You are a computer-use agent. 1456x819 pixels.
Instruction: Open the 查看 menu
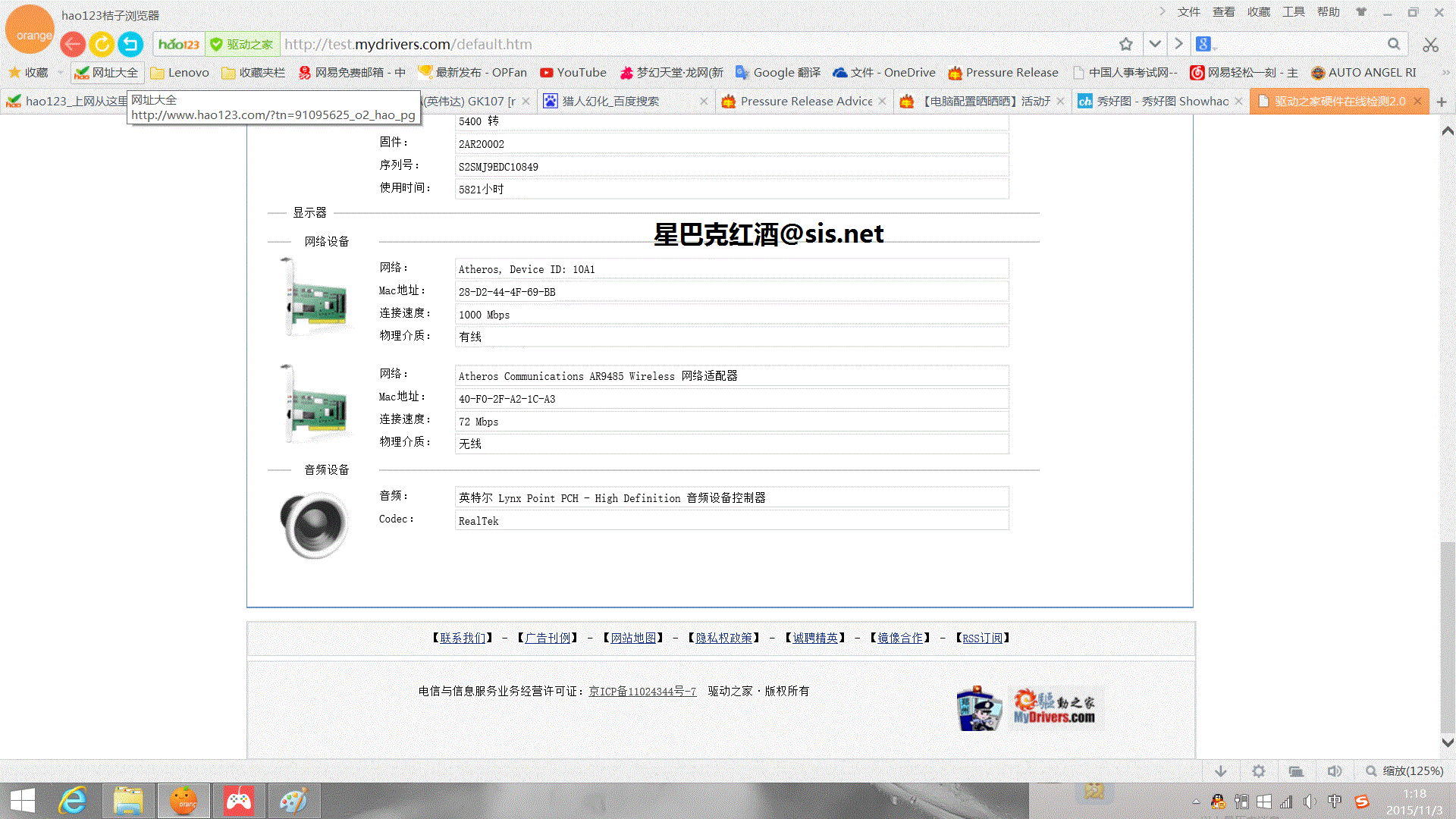pos(1223,12)
